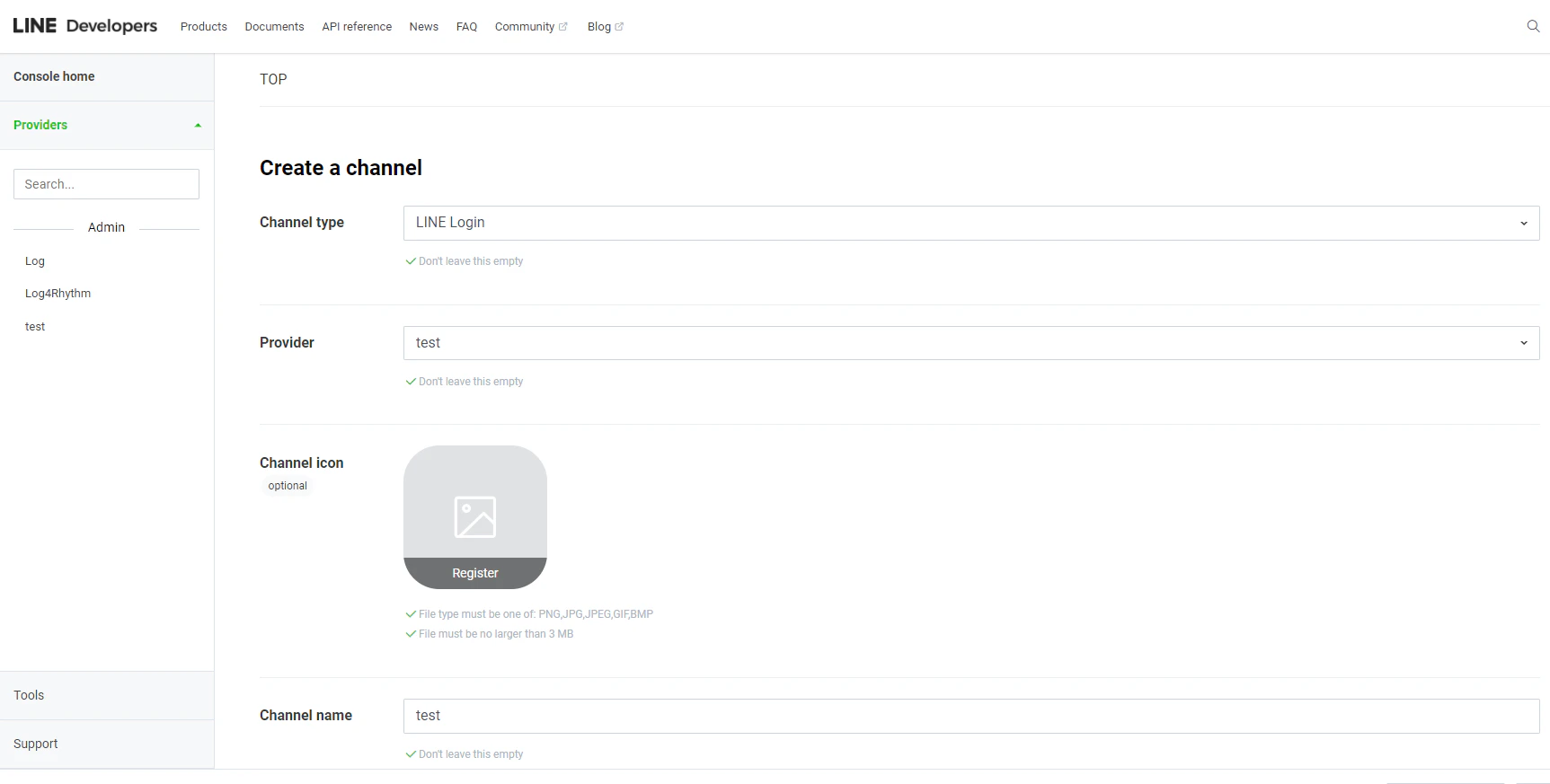The image size is (1550, 784).
Task: Click the 3 MB file size note
Action: [496, 634]
